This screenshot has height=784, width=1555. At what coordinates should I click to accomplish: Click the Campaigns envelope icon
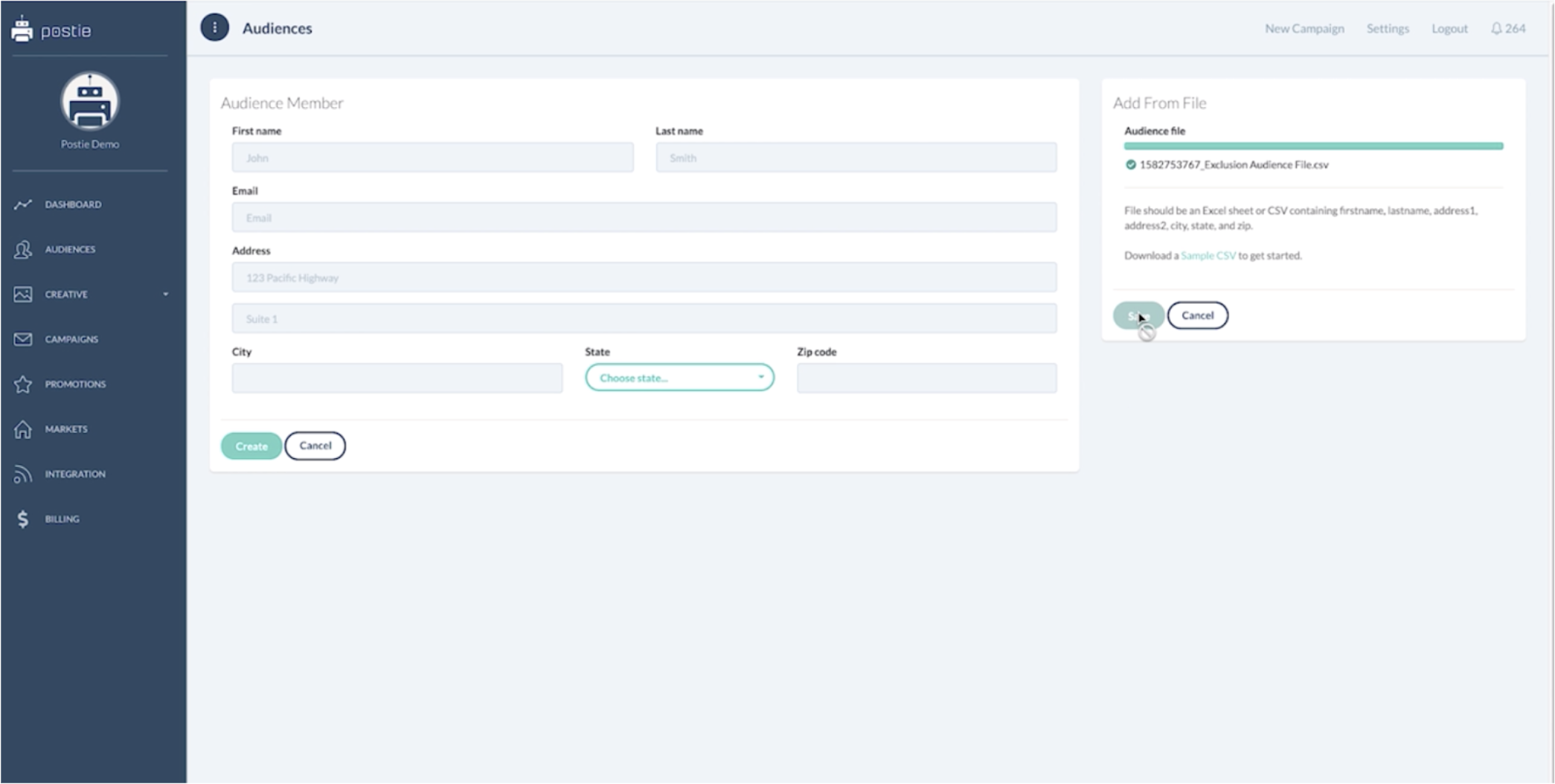(23, 339)
